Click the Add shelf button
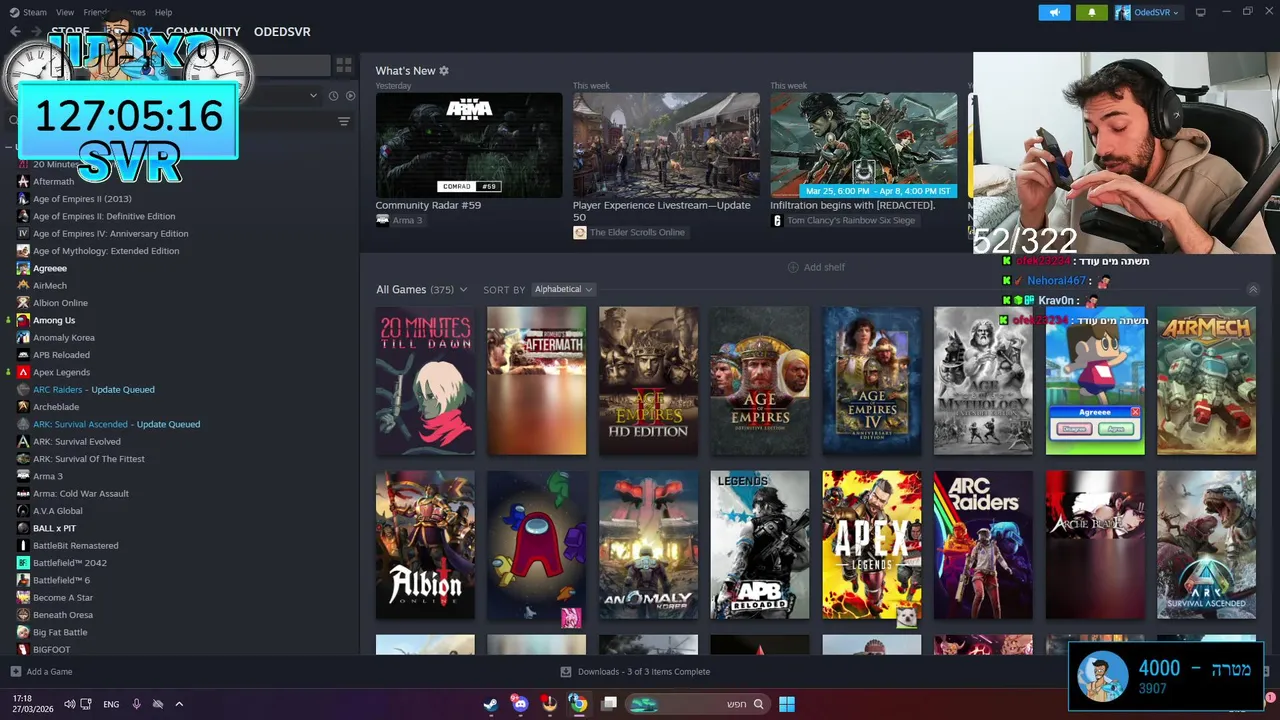The image size is (1280, 720). tap(816, 267)
